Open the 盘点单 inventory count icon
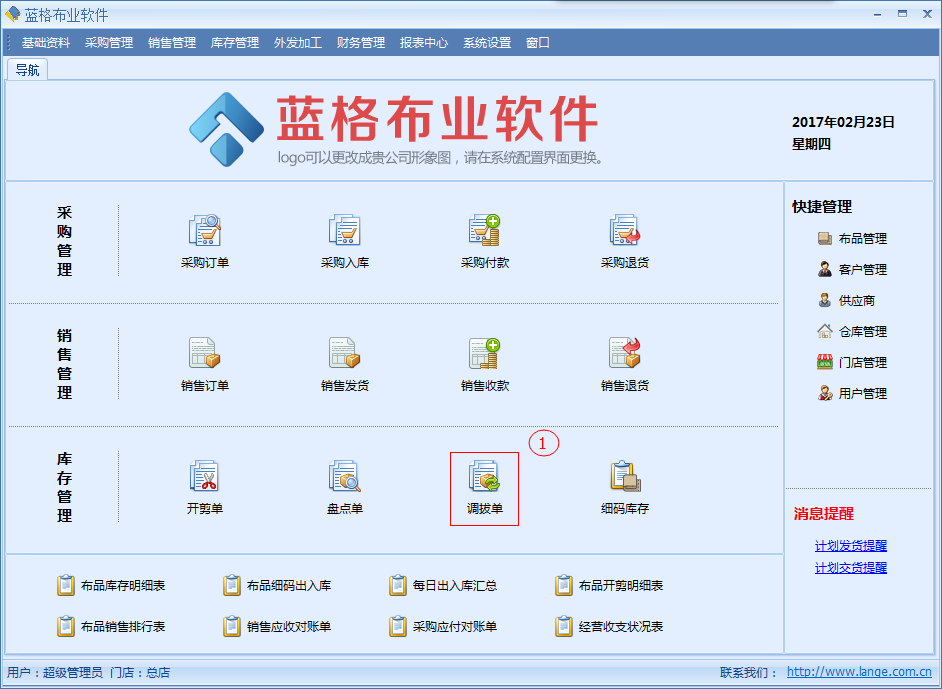 [x=345, y=476]
